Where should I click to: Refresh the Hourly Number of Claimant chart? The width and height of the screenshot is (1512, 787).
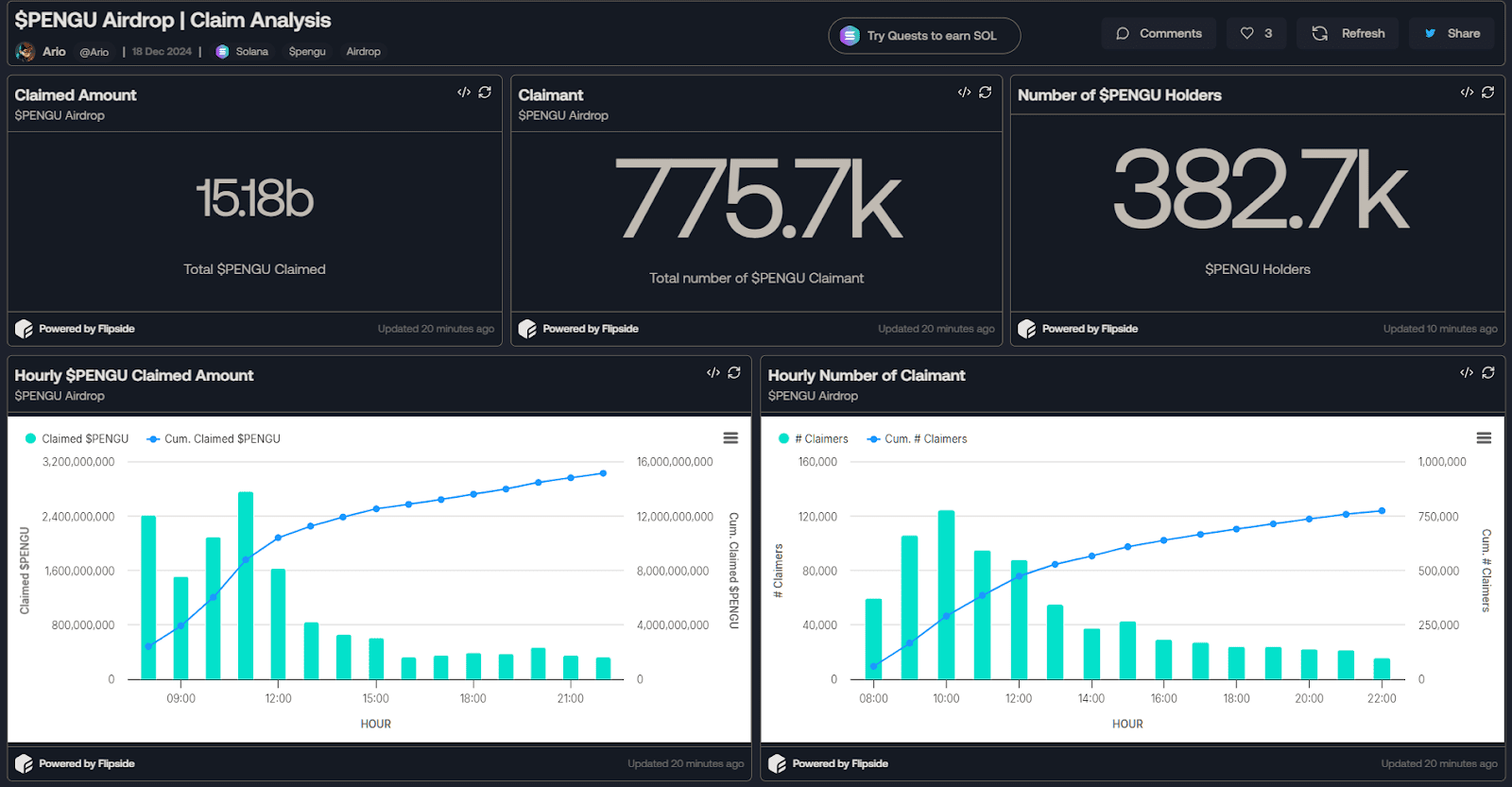[x=1487, y=373]
